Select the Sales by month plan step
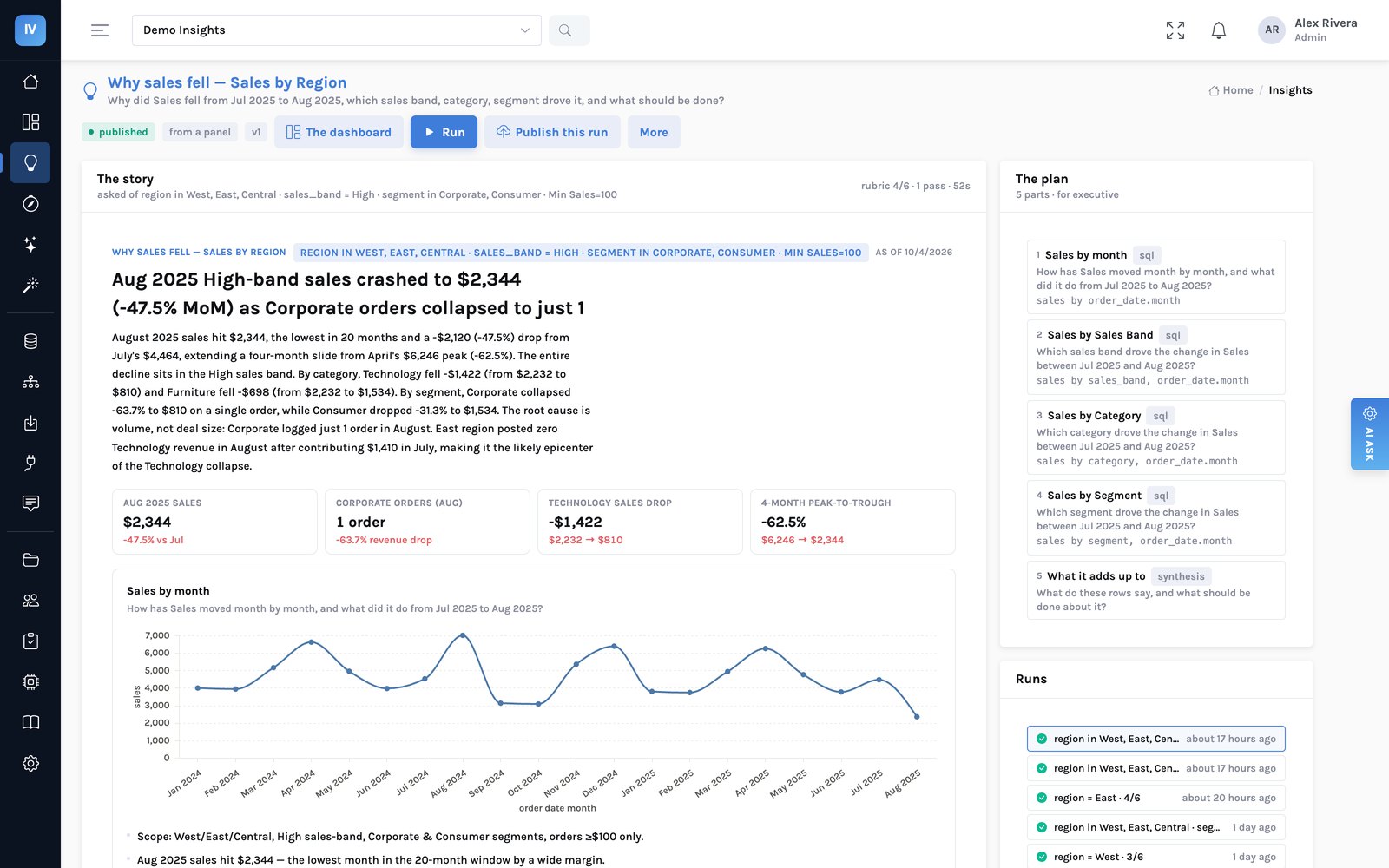Screen dimensions: 1389x868 [1155, 277]
